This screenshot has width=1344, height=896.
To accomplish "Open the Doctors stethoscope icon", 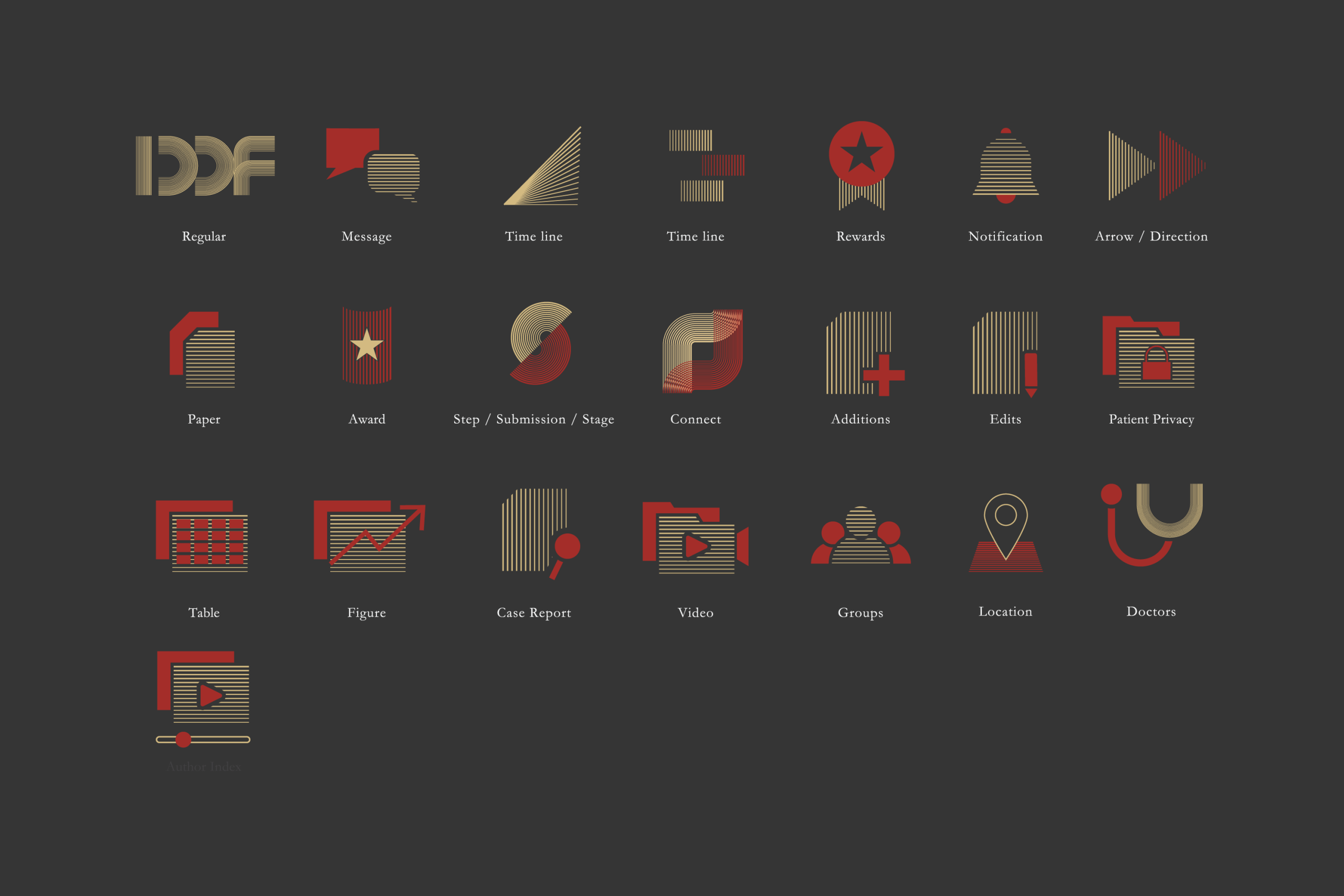I will [x=1151, y=524].
